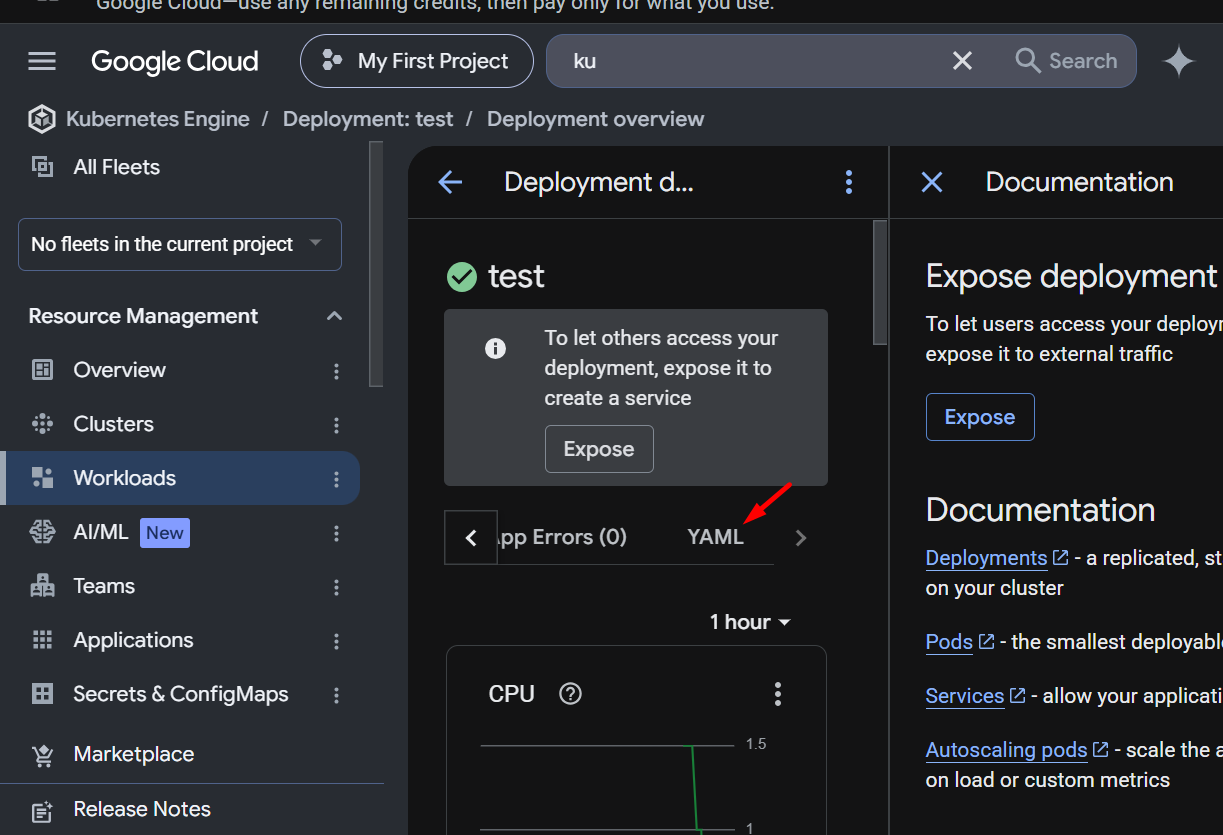Open Overview in the sidebar

(x=119, y=370)
